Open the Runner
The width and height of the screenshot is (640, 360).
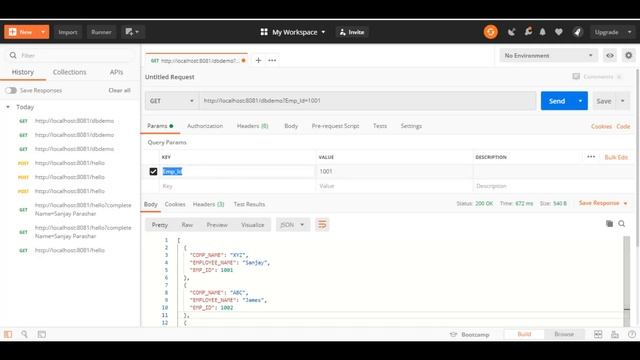pyautogui.click(x=101, y=32)
